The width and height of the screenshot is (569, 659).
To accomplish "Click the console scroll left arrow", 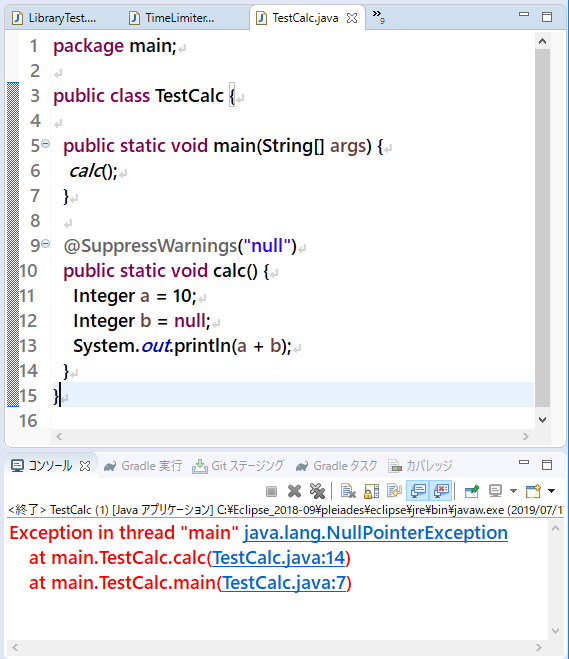I will point(15,647).
